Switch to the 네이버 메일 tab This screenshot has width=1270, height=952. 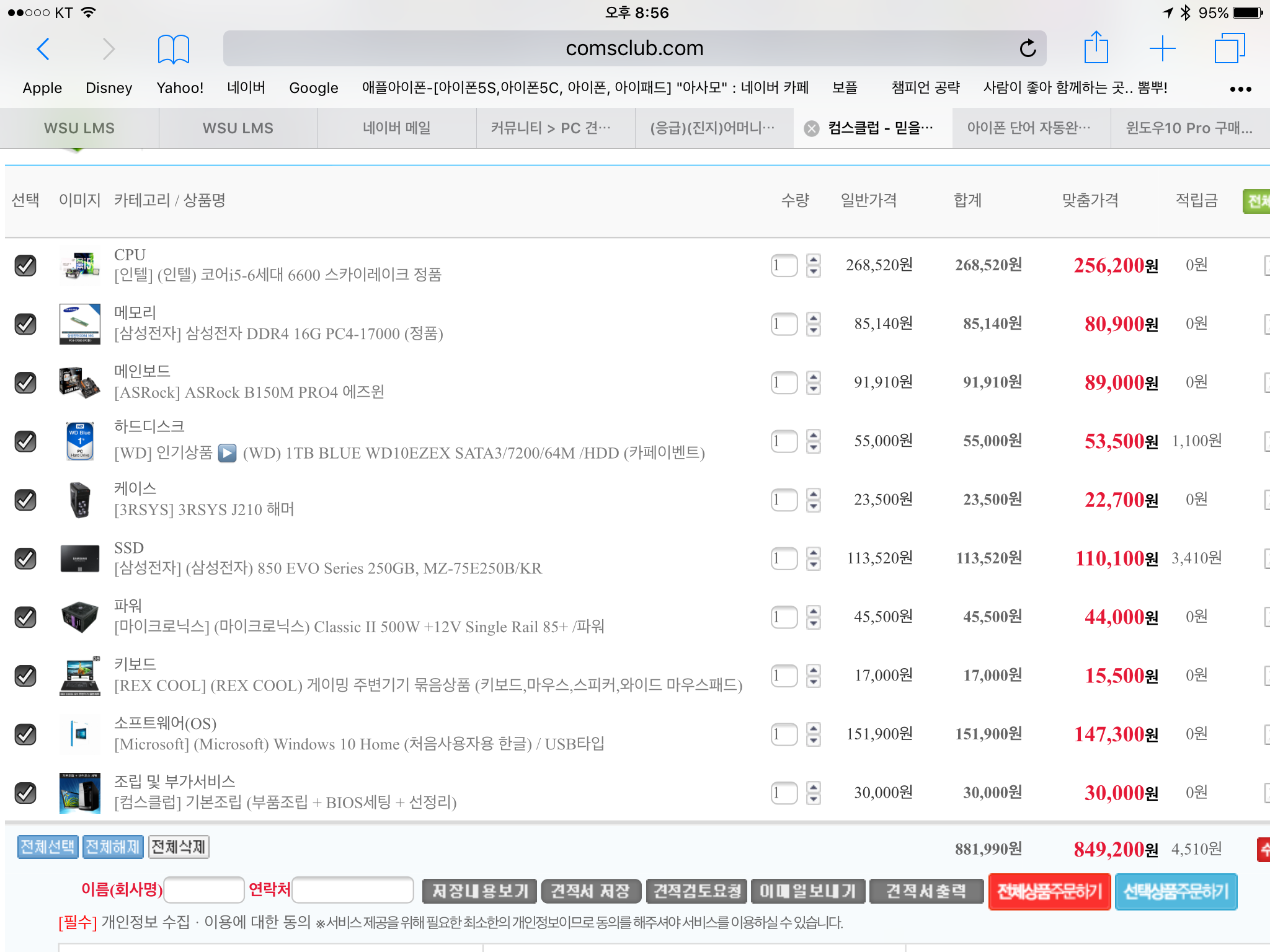coord(397,128)
